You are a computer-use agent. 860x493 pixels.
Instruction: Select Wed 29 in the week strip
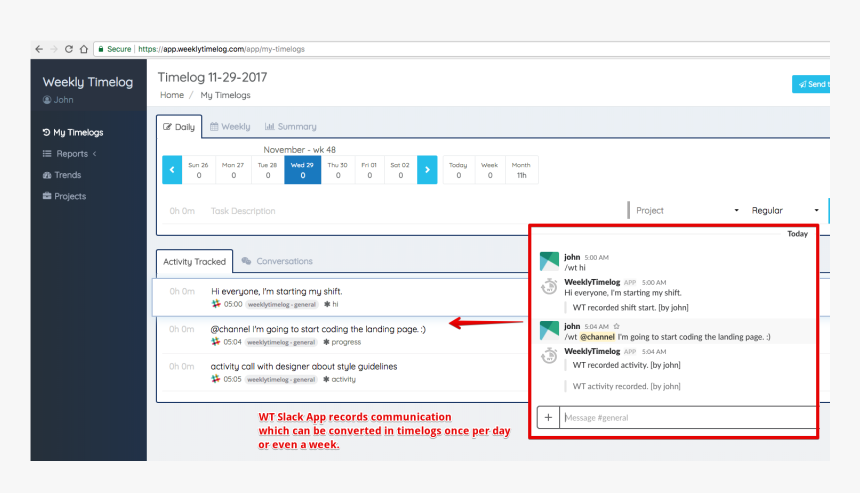pyautogui.click(x=302, y=170)
